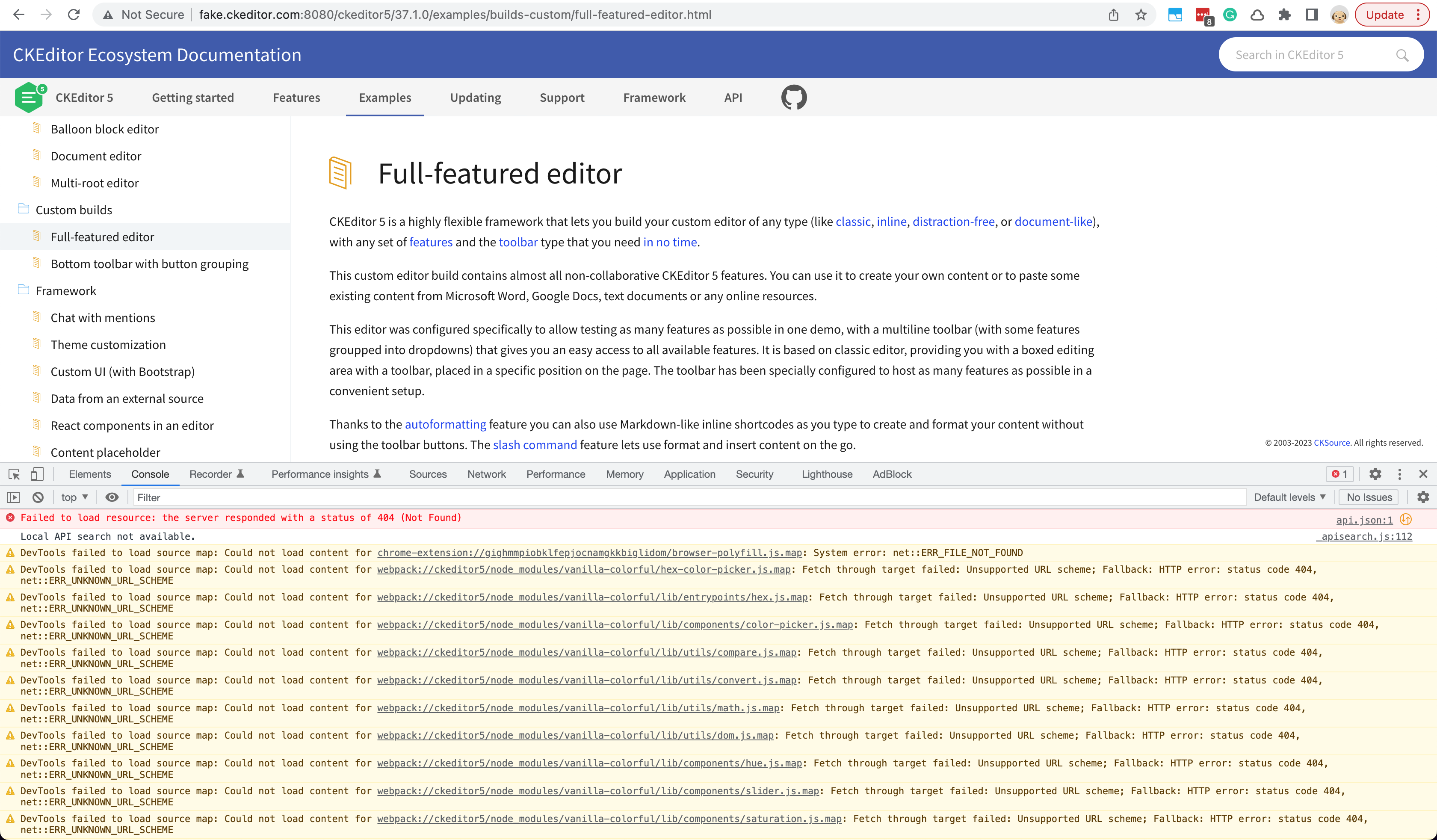Click the browser share icon

1113,14
